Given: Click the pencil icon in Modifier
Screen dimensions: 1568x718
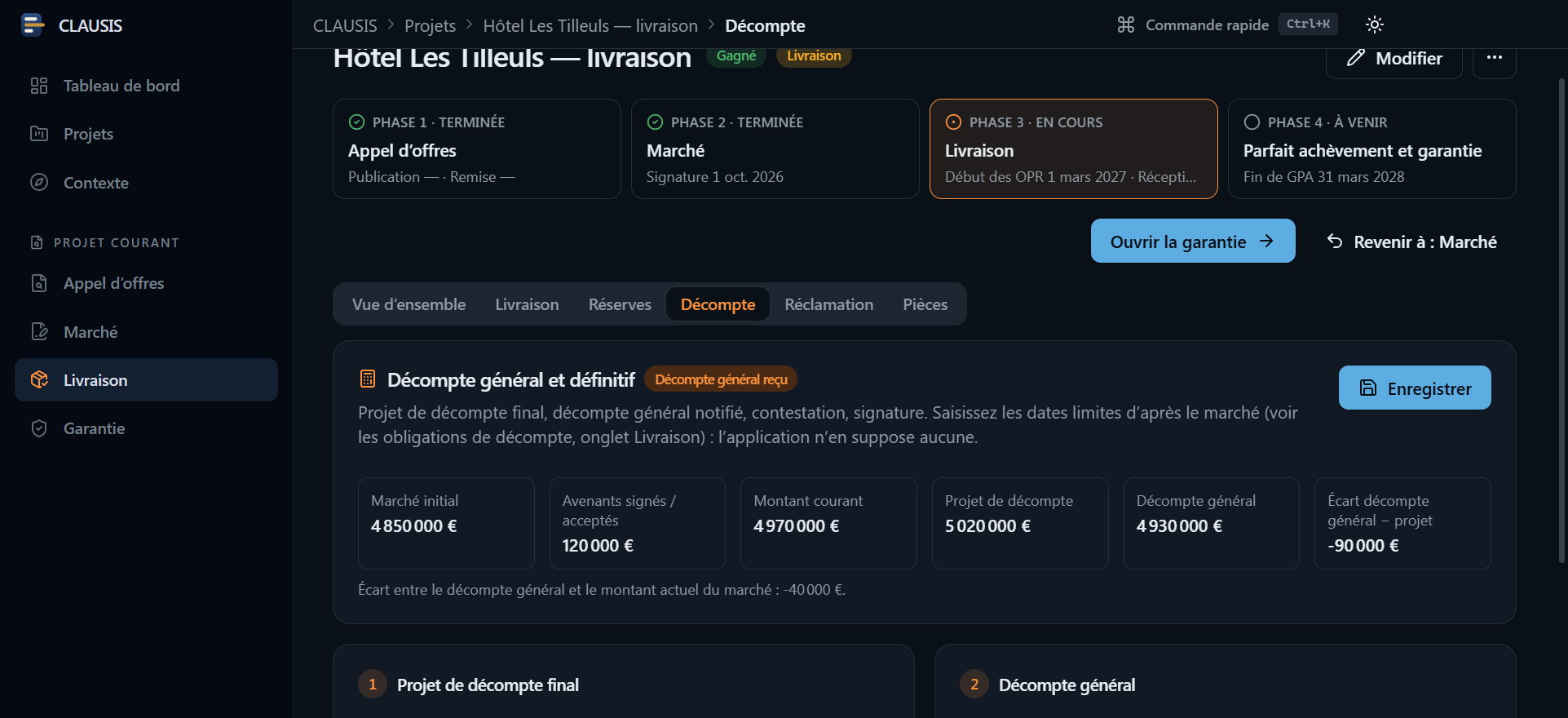Looking at the screenshot, I should click(x=1355, y=58).
